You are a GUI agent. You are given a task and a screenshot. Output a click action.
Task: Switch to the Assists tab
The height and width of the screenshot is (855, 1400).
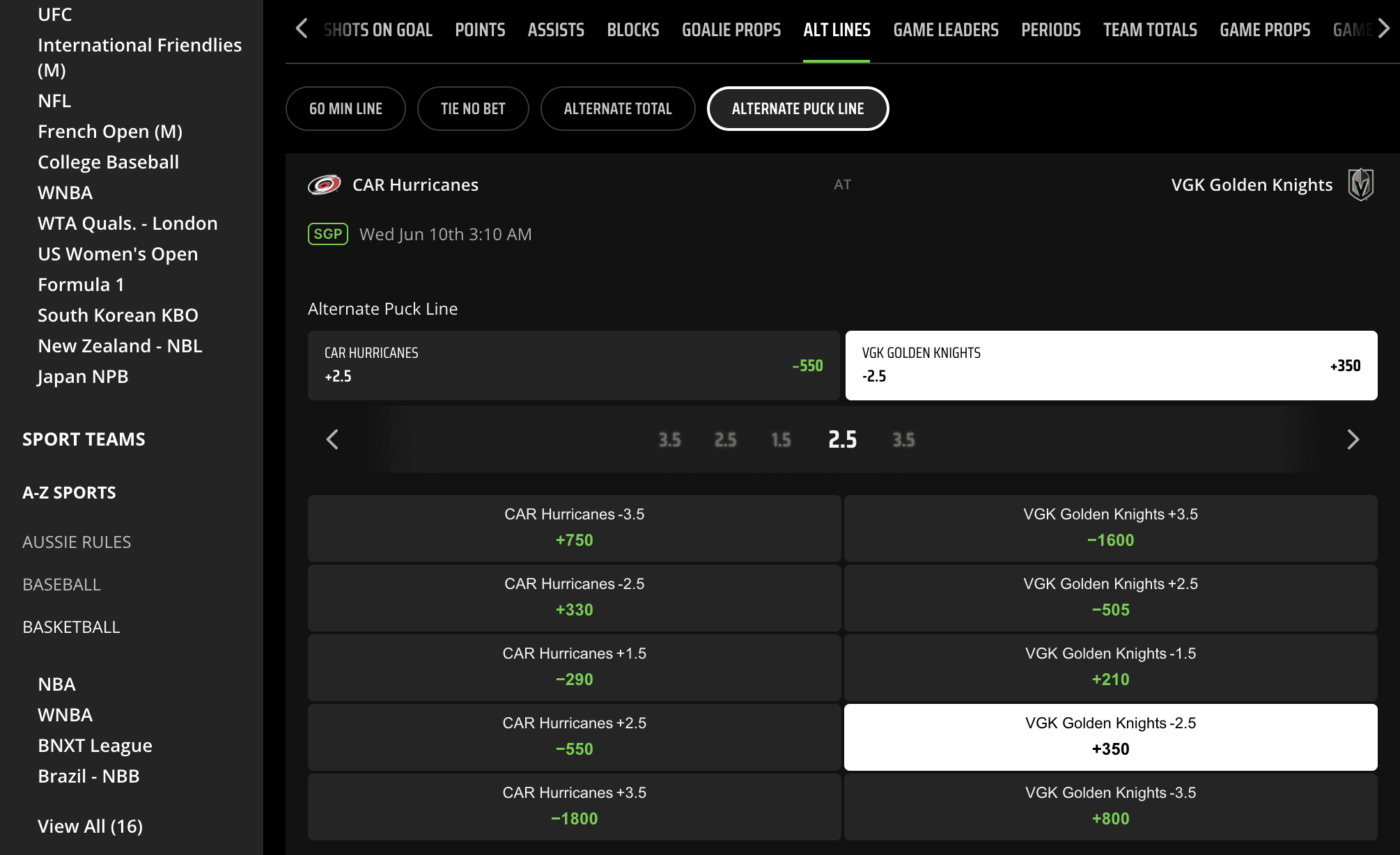pos(556,30)
